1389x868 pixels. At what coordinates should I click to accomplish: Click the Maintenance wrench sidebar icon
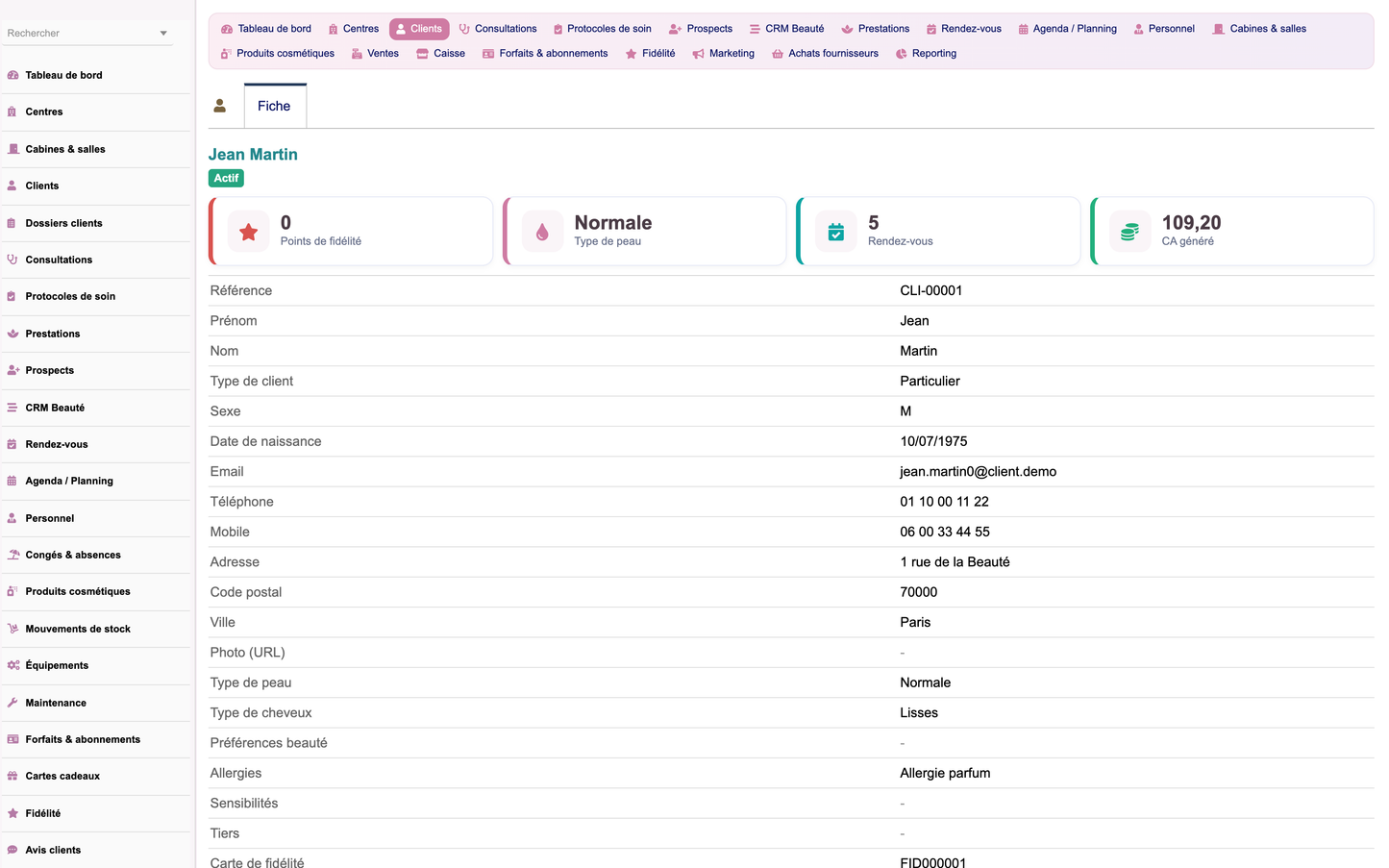[12, 703]
